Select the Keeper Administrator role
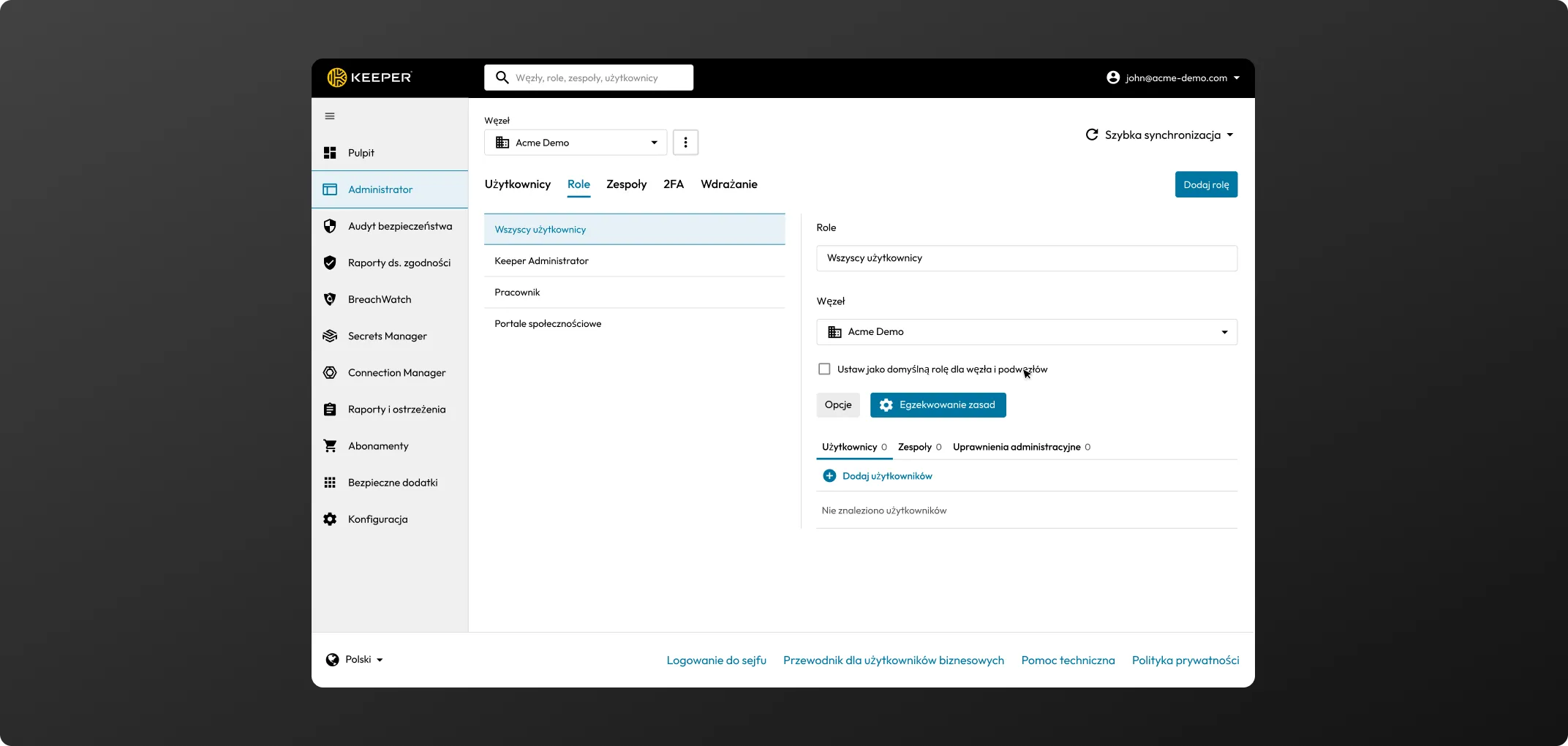 pos(634,261)
